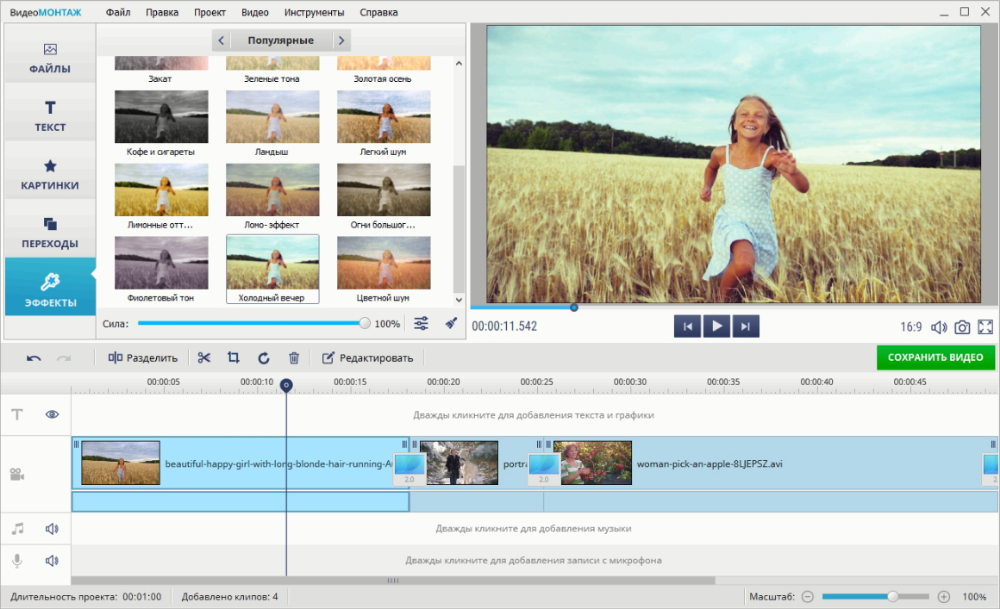The height and width of the screenshot is (609, 1000).
Task: Open the Инструменты menu
Action: point(314,13)
